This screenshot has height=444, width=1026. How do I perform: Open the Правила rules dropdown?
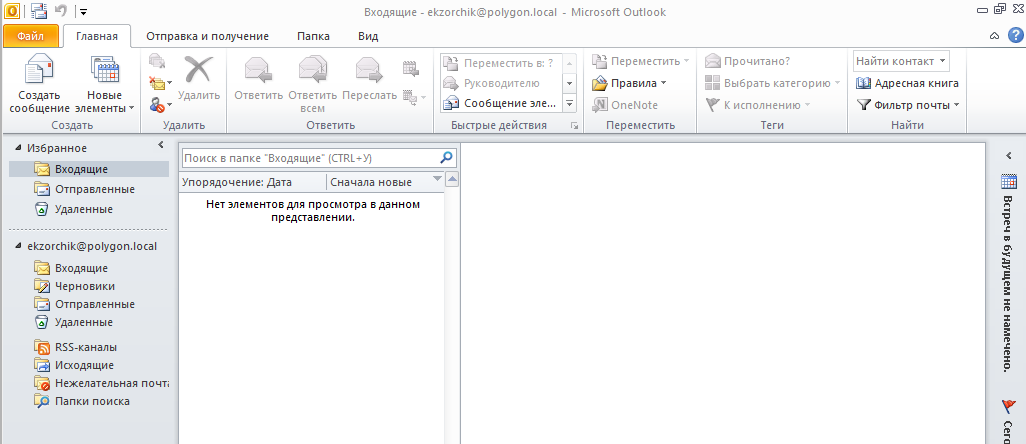629,83
